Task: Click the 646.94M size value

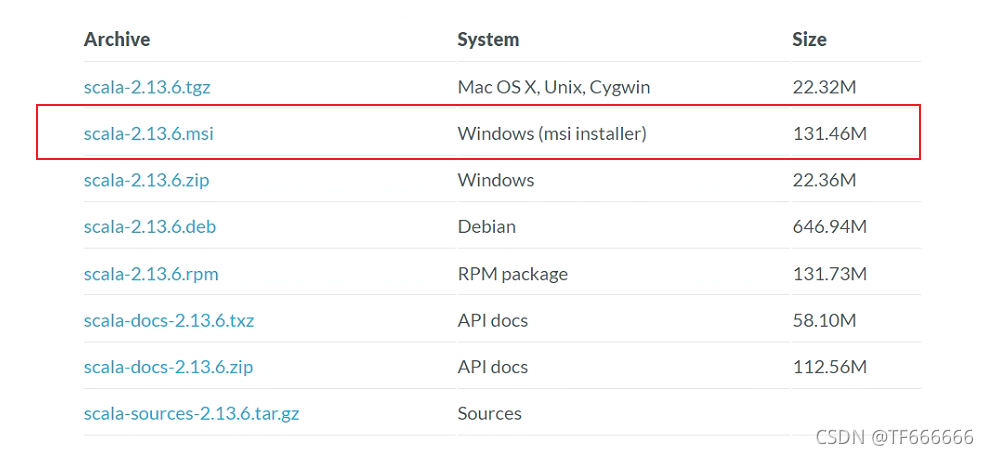Action: point(829,227)
